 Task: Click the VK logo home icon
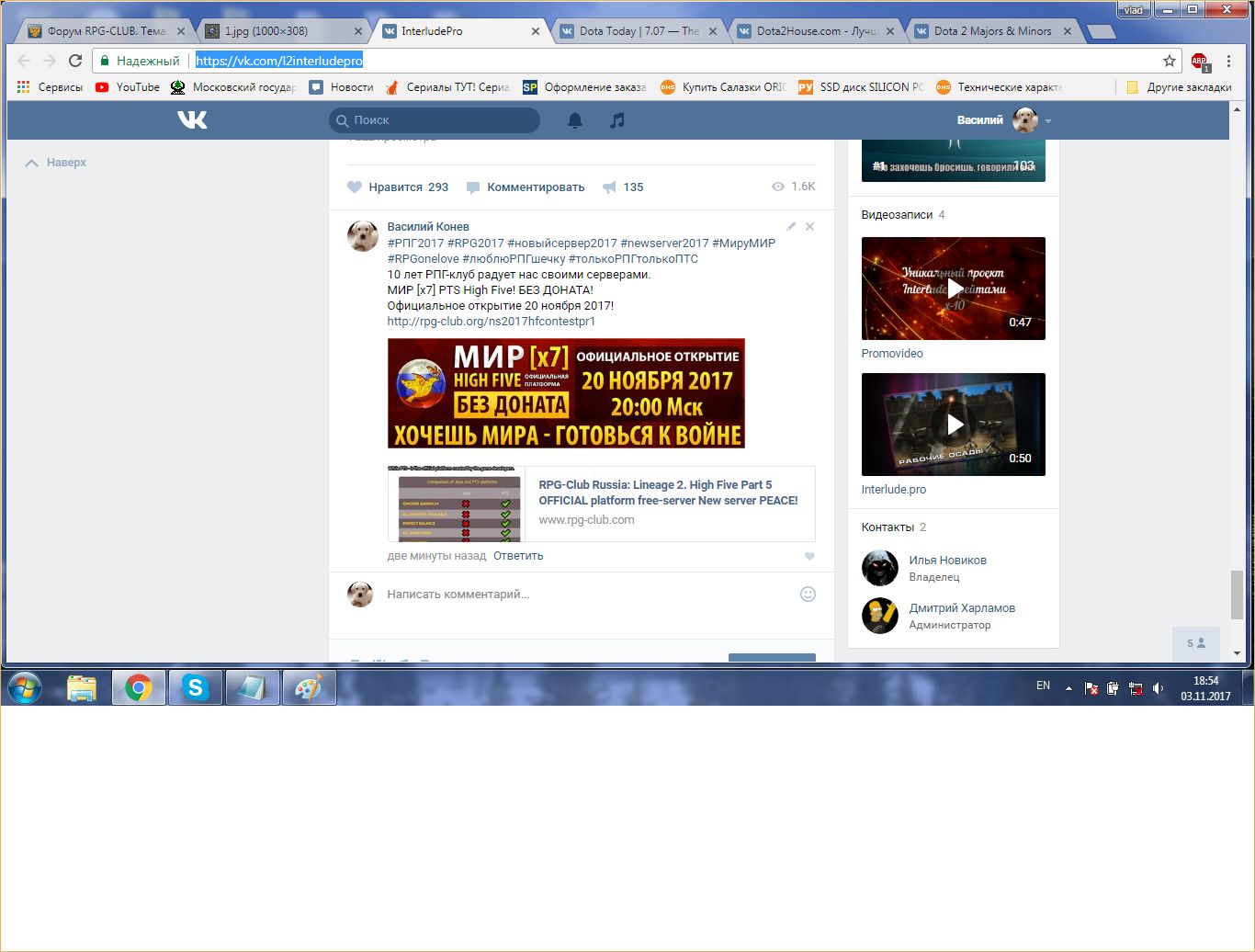(x=192, y=119)
